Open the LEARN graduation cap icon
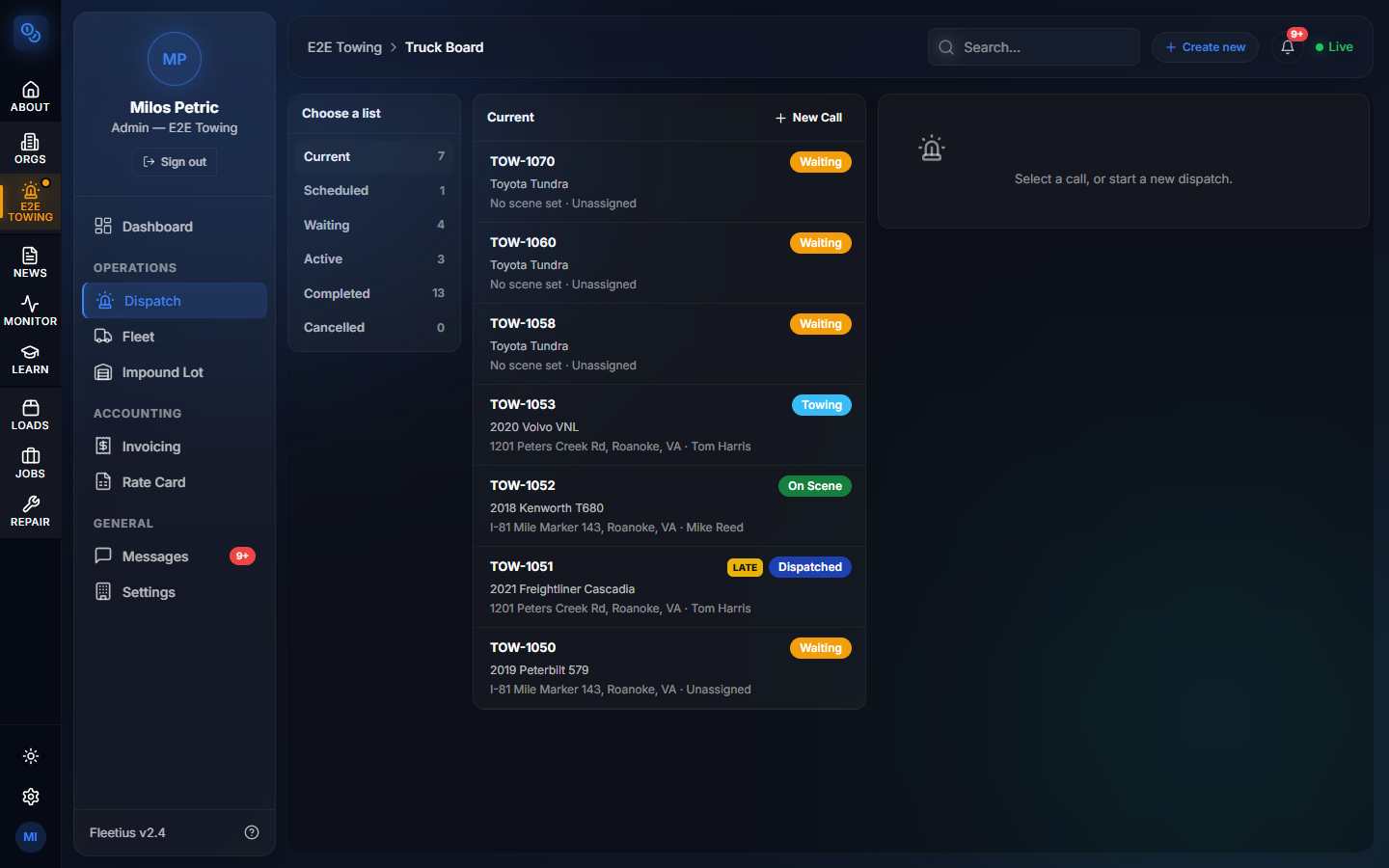The image size is (1389, 868). tap(30, 359)
